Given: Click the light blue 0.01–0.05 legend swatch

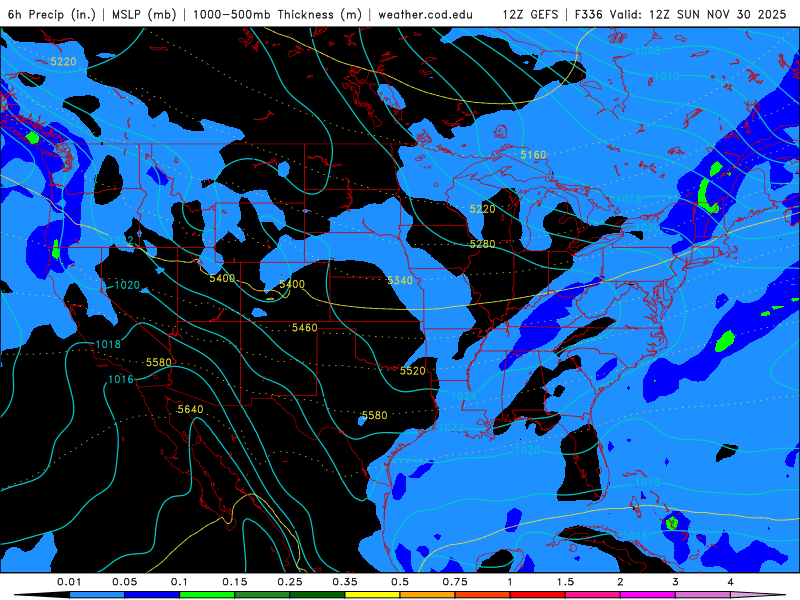Looking at the screenshot, I should pos(97,595).
